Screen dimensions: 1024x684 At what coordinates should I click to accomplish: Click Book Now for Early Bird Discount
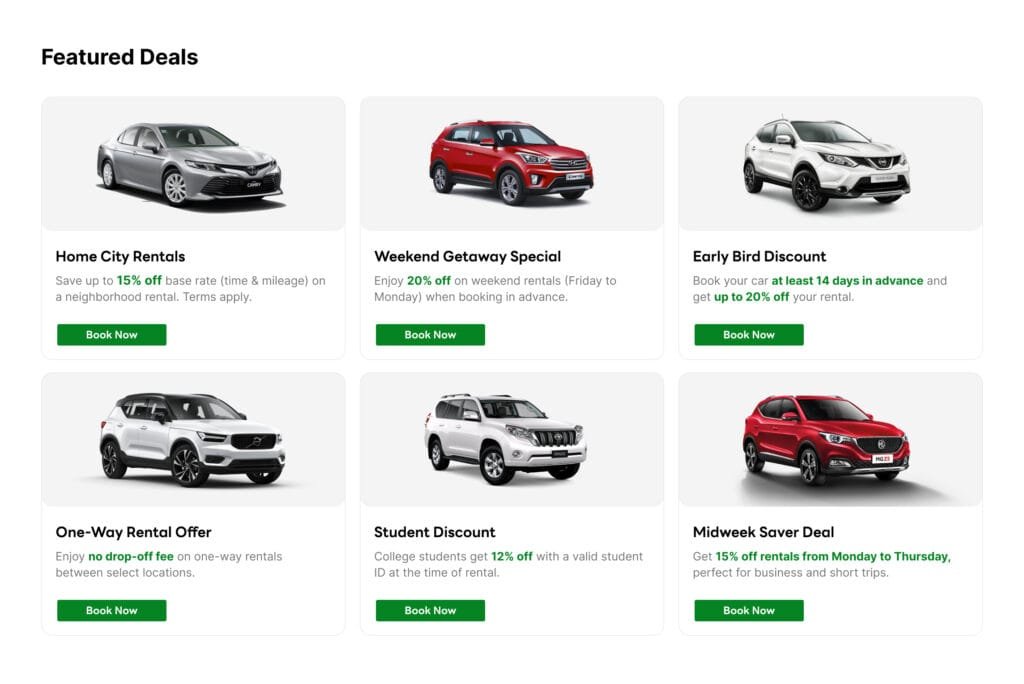tap(748, 334)
